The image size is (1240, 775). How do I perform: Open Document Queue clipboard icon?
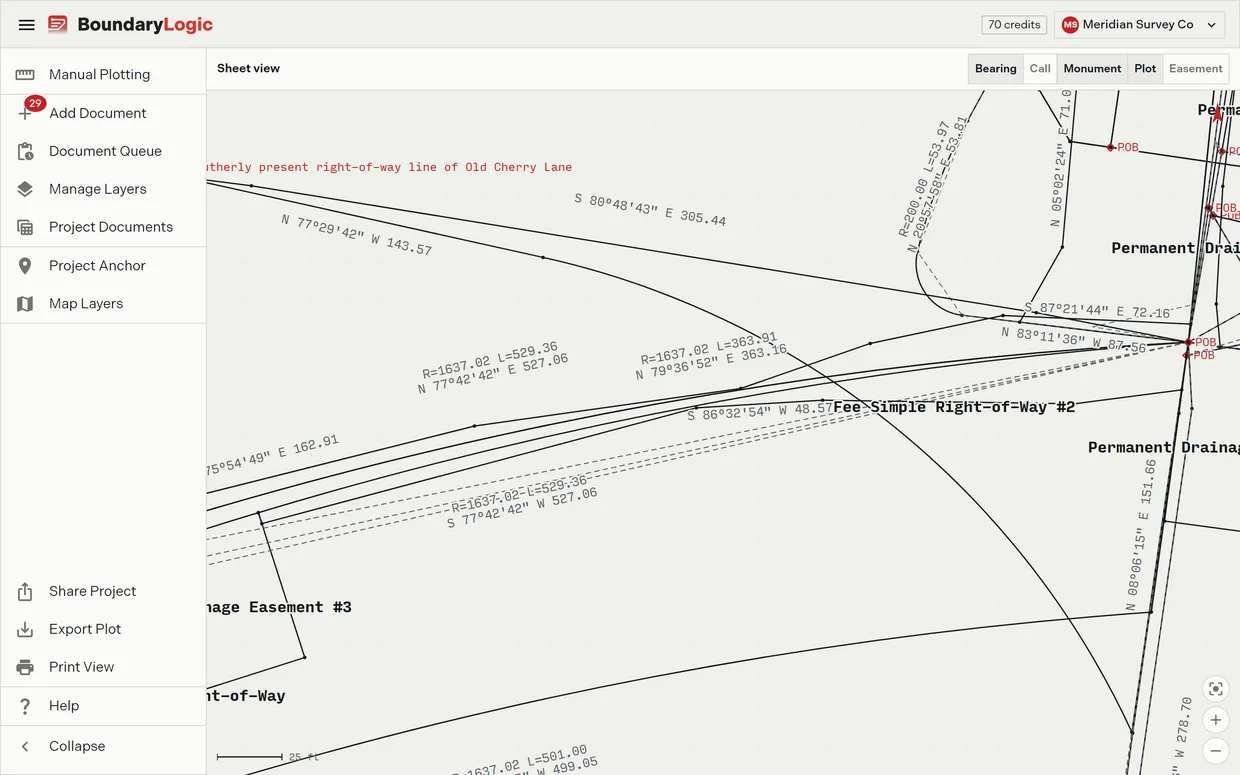pyautogui.click(x=25, y=151)
